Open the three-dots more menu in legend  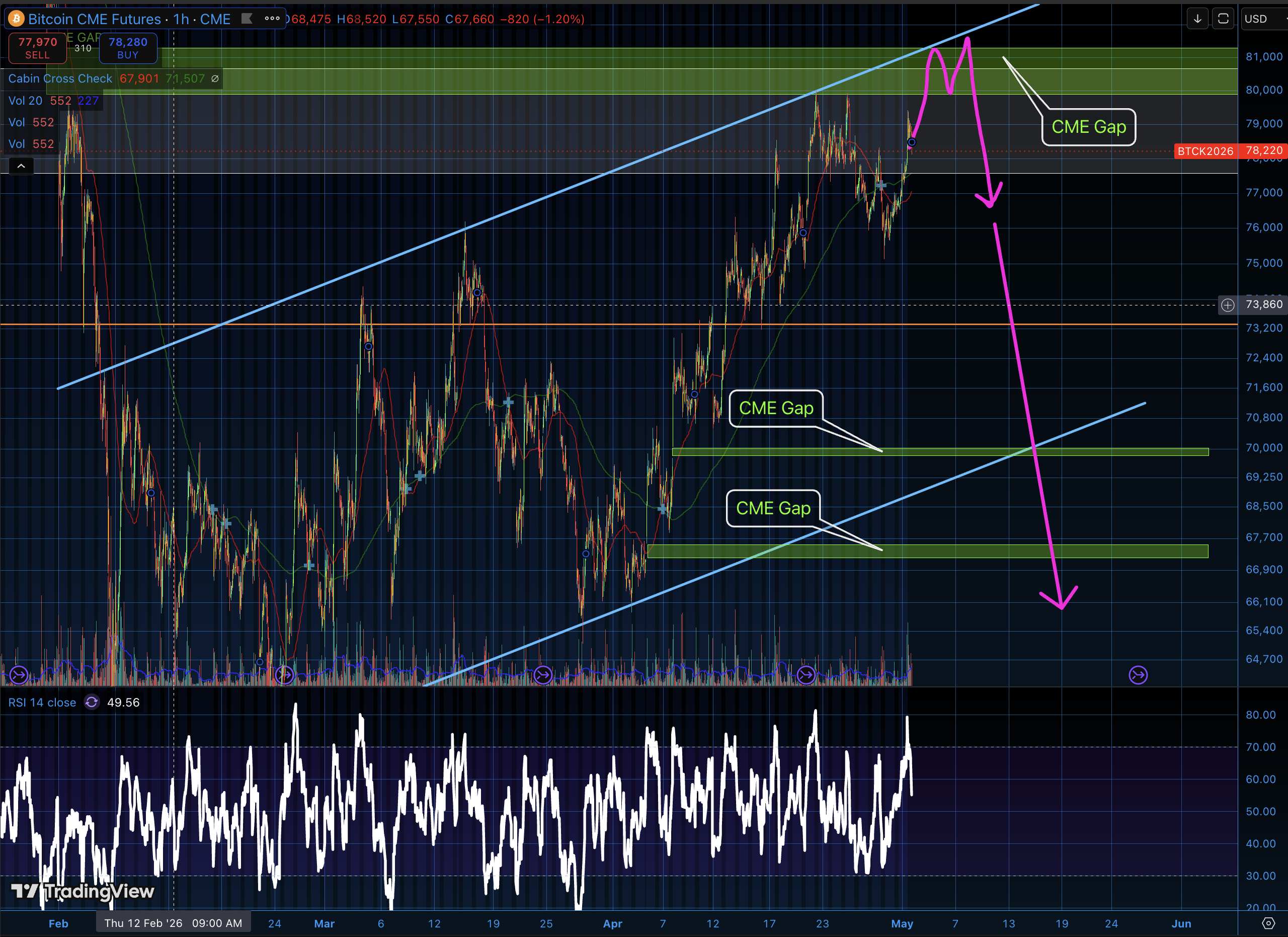pos(272,18)
